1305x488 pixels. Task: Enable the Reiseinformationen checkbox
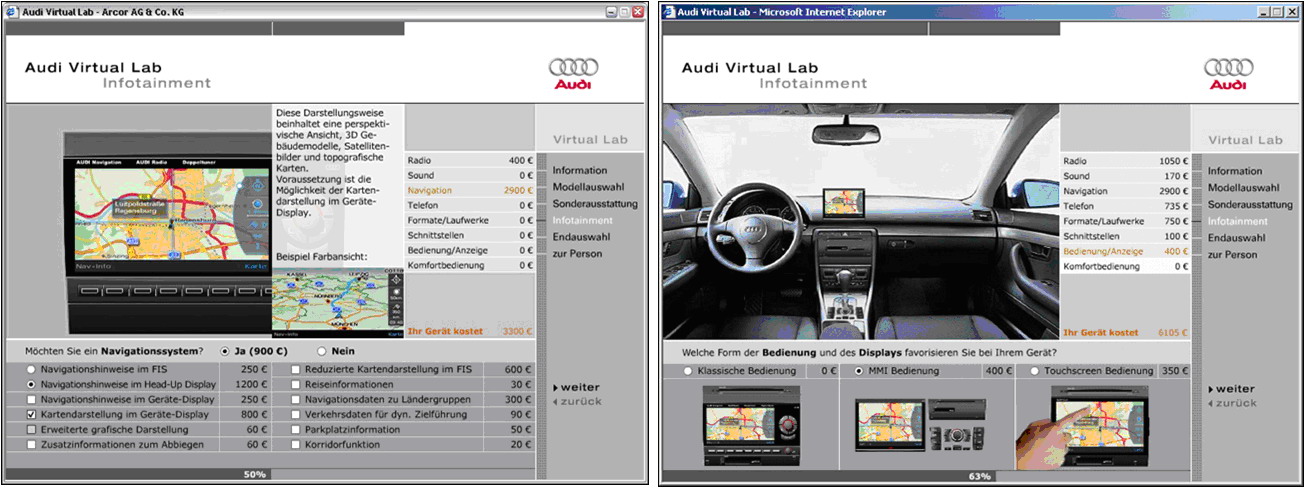point(297,384)
